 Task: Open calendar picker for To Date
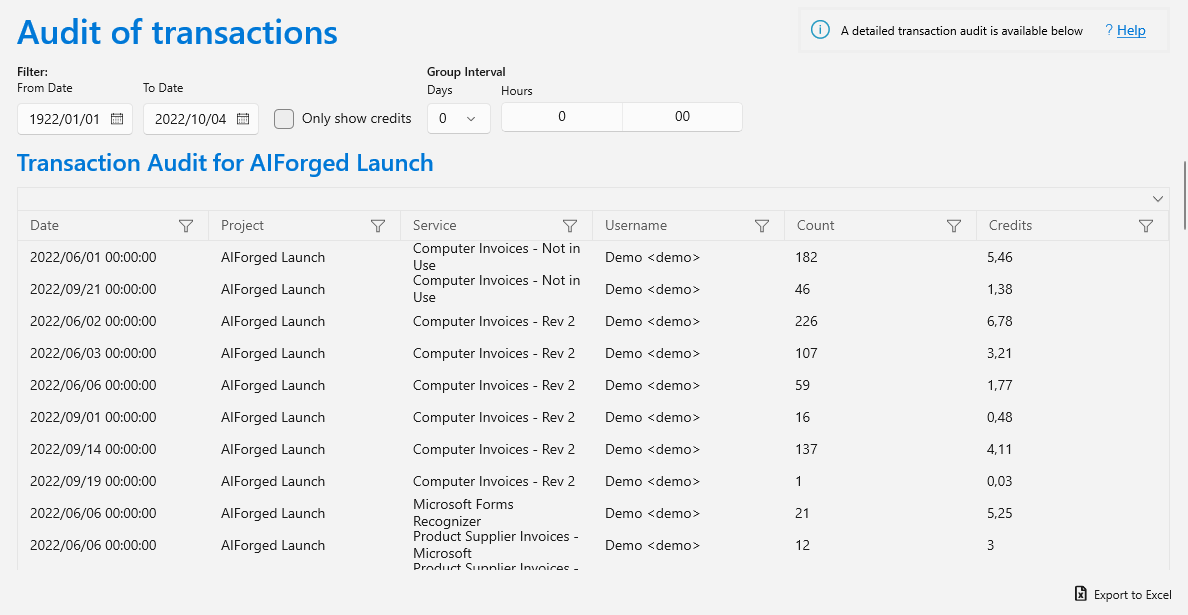point(242,119)
